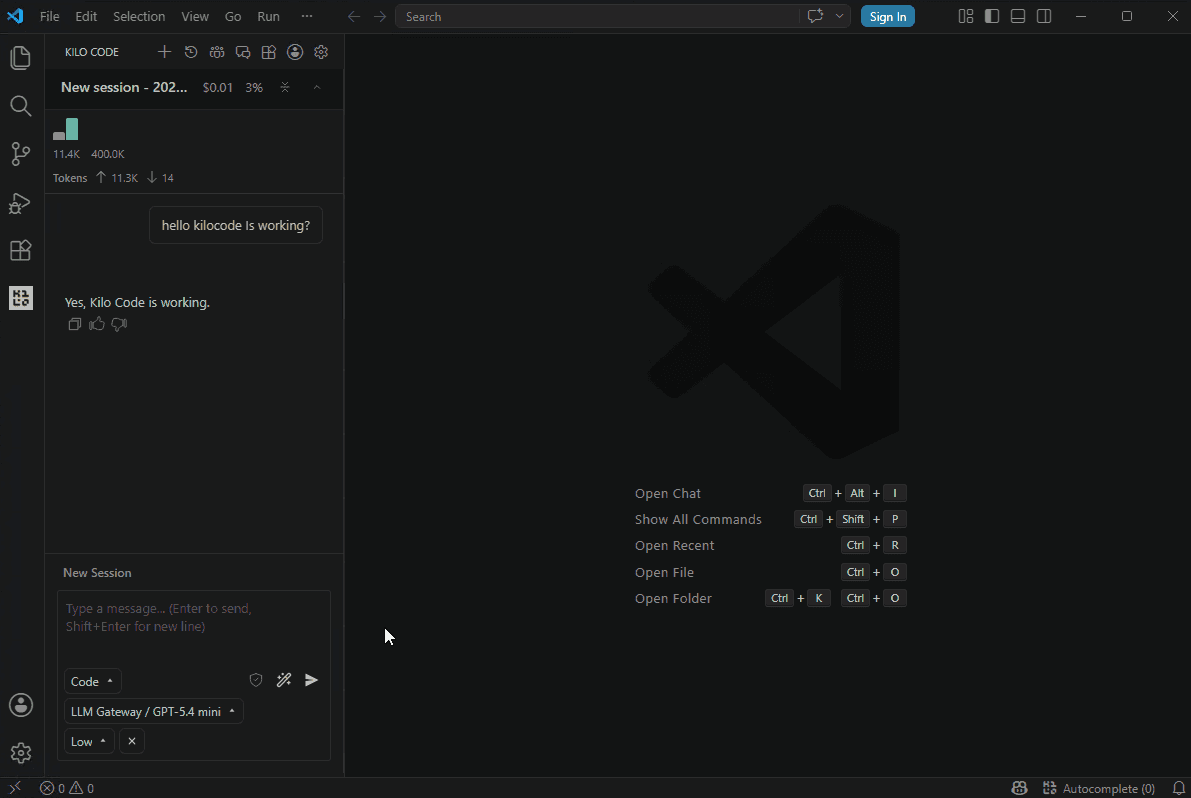This screenshot has width=1191, height=798.
Task: Click the condense context icon beside 3%
Action: (285, 87)
